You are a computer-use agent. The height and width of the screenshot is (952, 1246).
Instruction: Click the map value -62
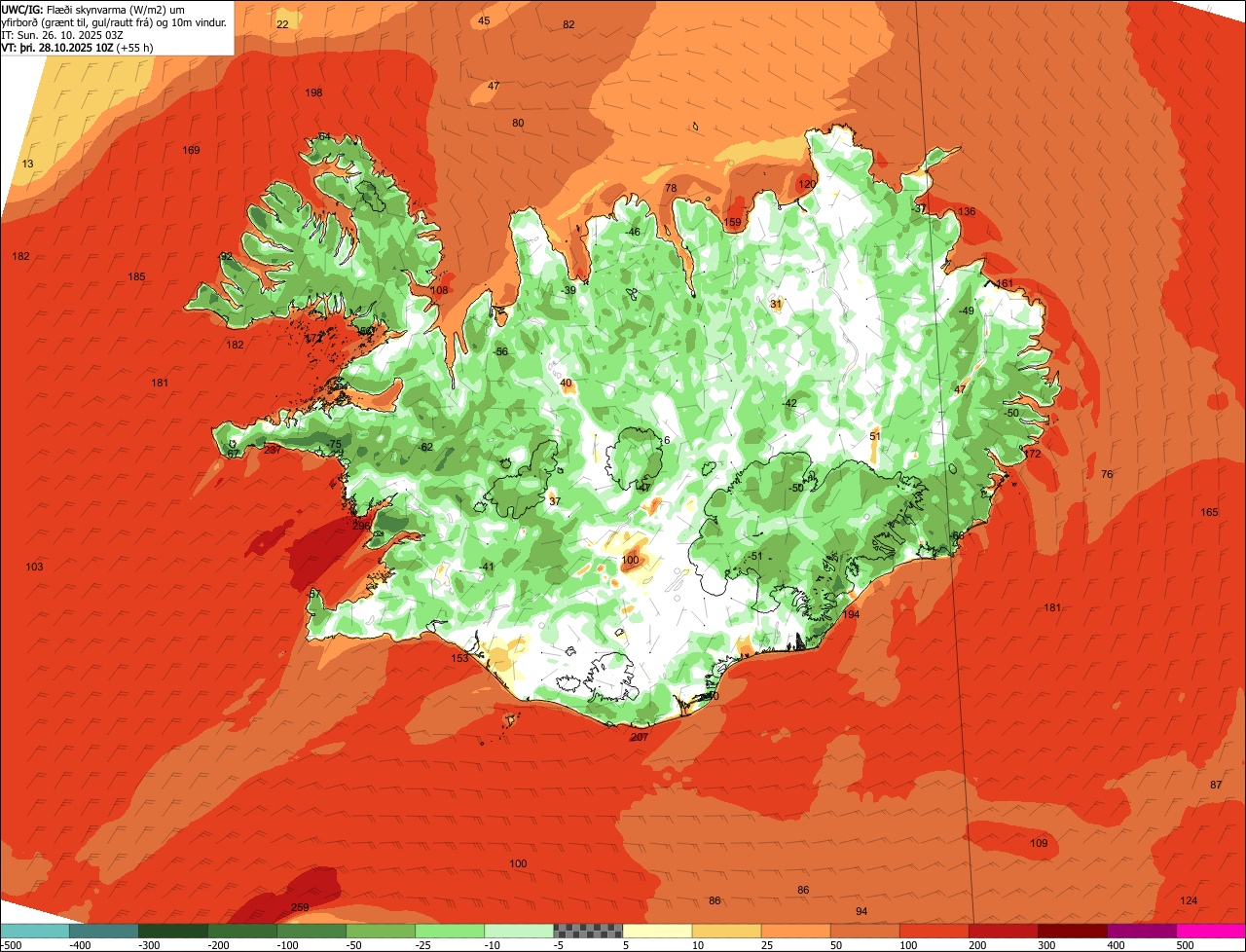425,447
